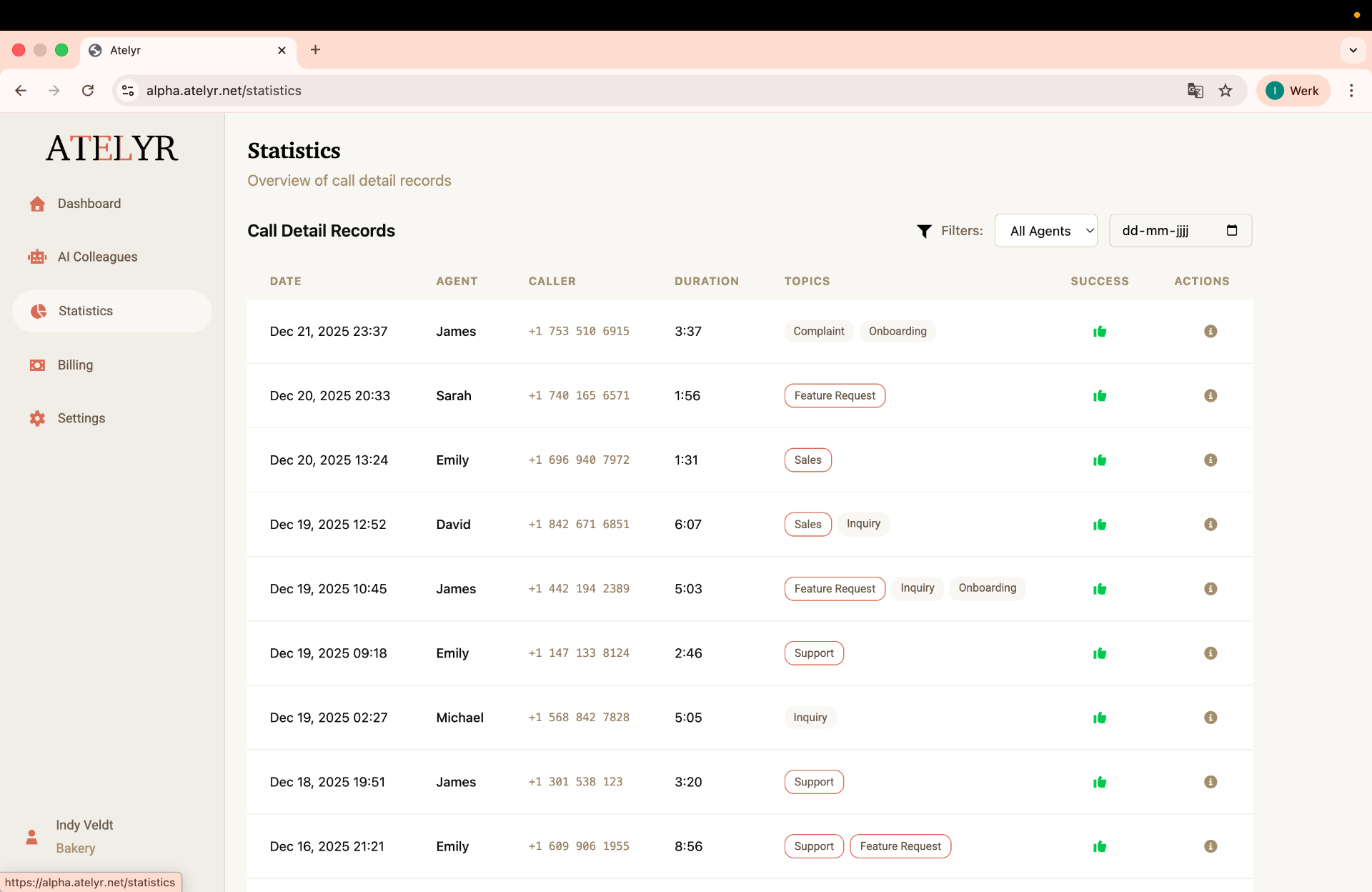Viewport: 1372px width, 892px height.
Task: Click Feature Request tag in Dec 16 row
Action: [x=900, y=846]
